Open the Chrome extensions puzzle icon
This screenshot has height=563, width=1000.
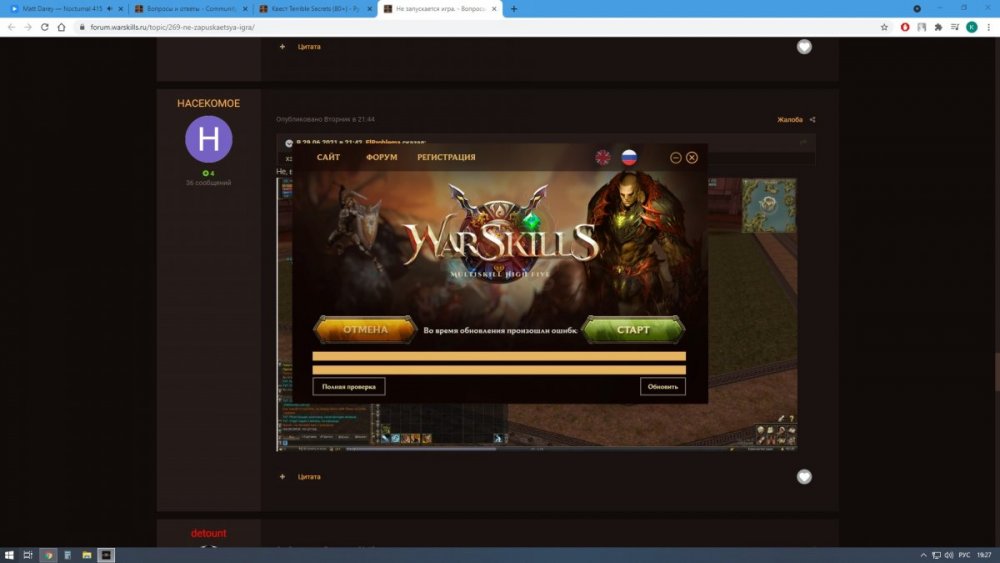click(x=938, y=27)
